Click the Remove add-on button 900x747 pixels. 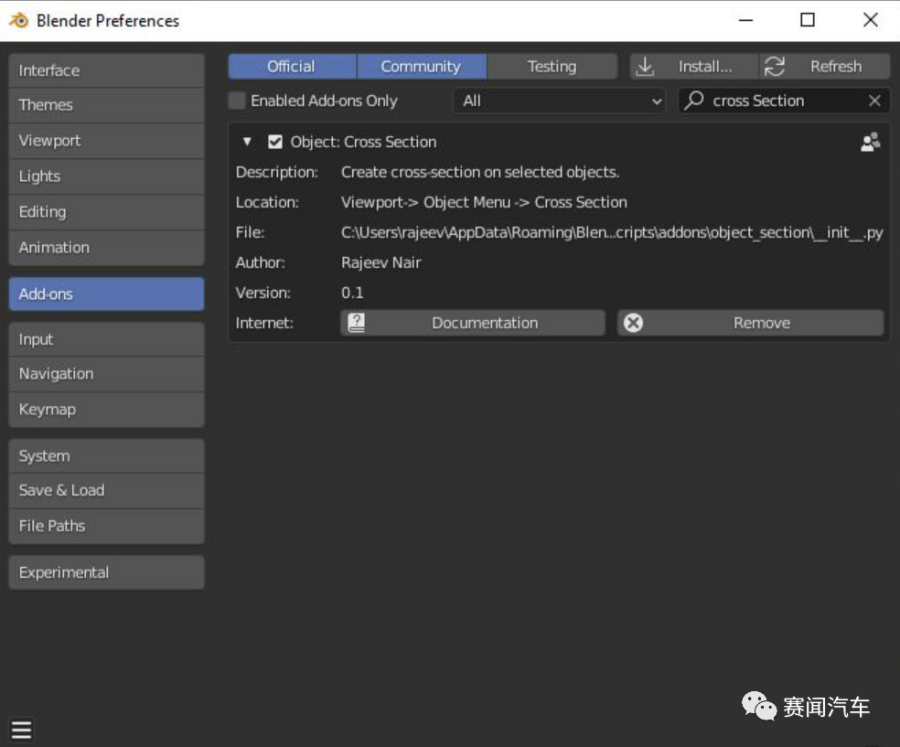pyautogui.click(x=761, y=323)
